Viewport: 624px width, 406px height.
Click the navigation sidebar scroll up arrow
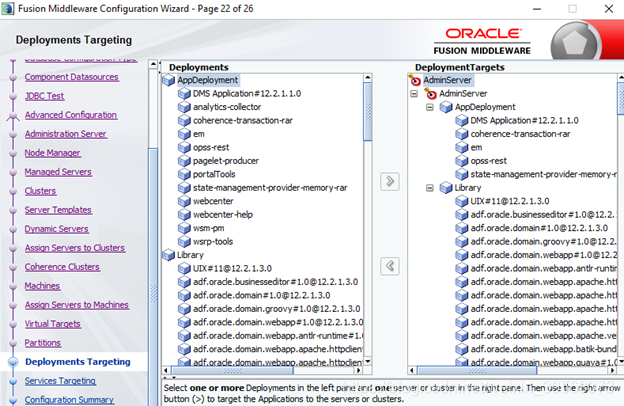[x=153, y=64]
